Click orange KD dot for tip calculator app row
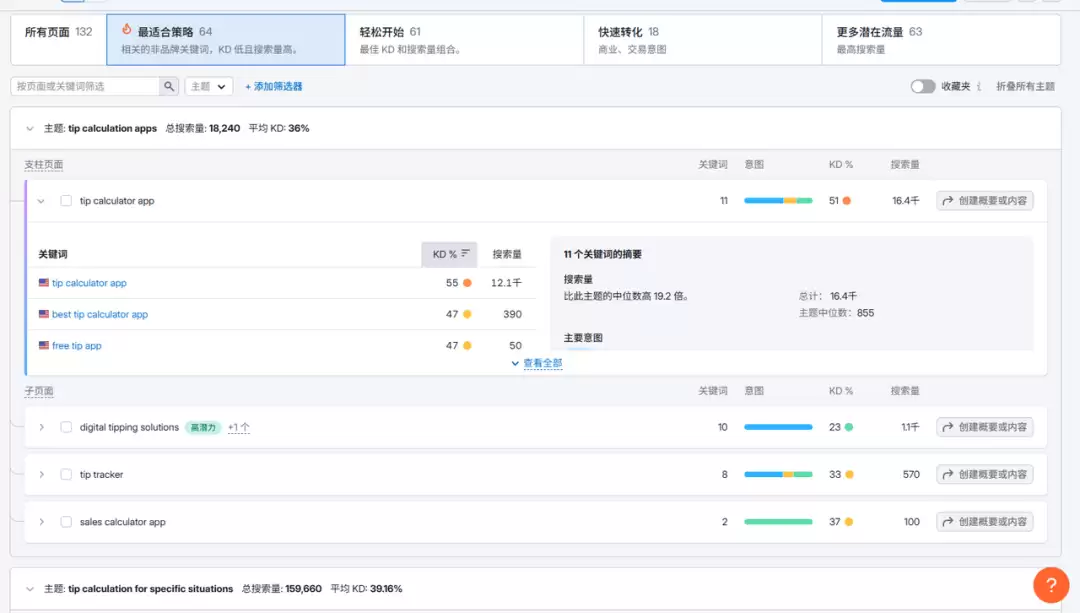 [847, 200]
